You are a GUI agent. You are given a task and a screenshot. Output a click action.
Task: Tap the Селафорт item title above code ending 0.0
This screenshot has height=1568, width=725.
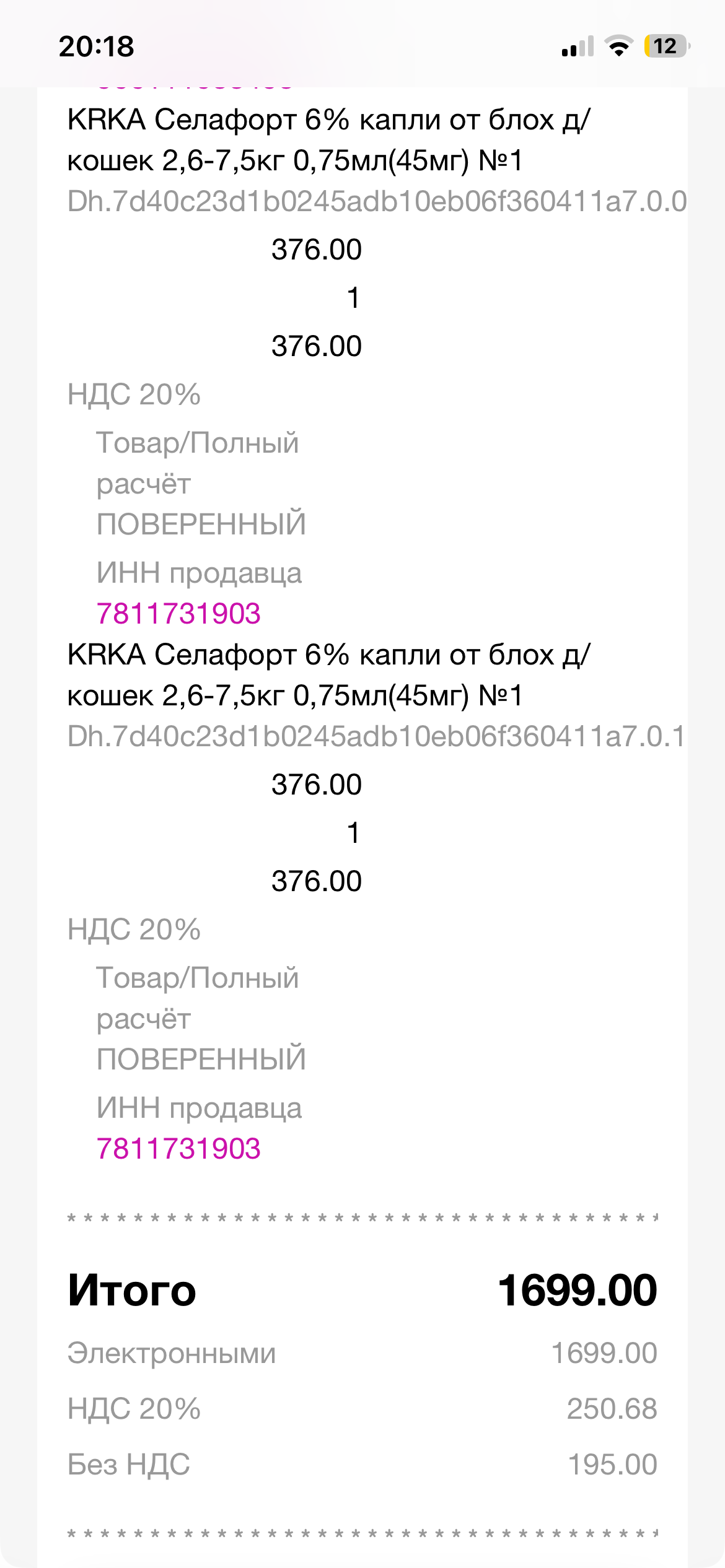pos(328,140)
